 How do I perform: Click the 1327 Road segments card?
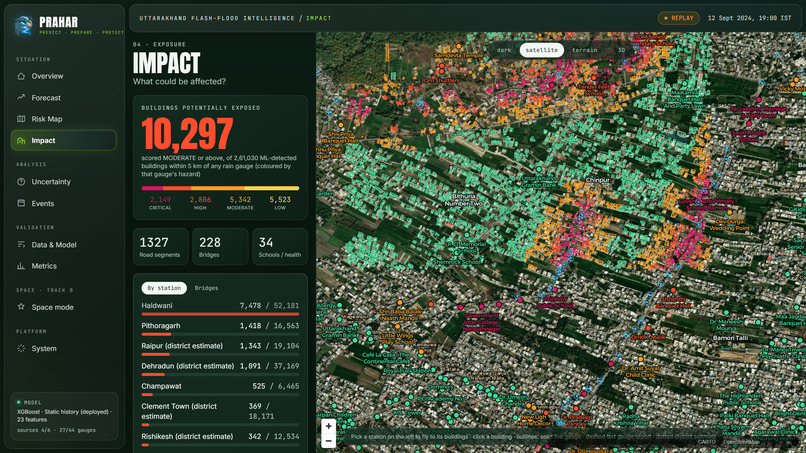pos(160,247)
